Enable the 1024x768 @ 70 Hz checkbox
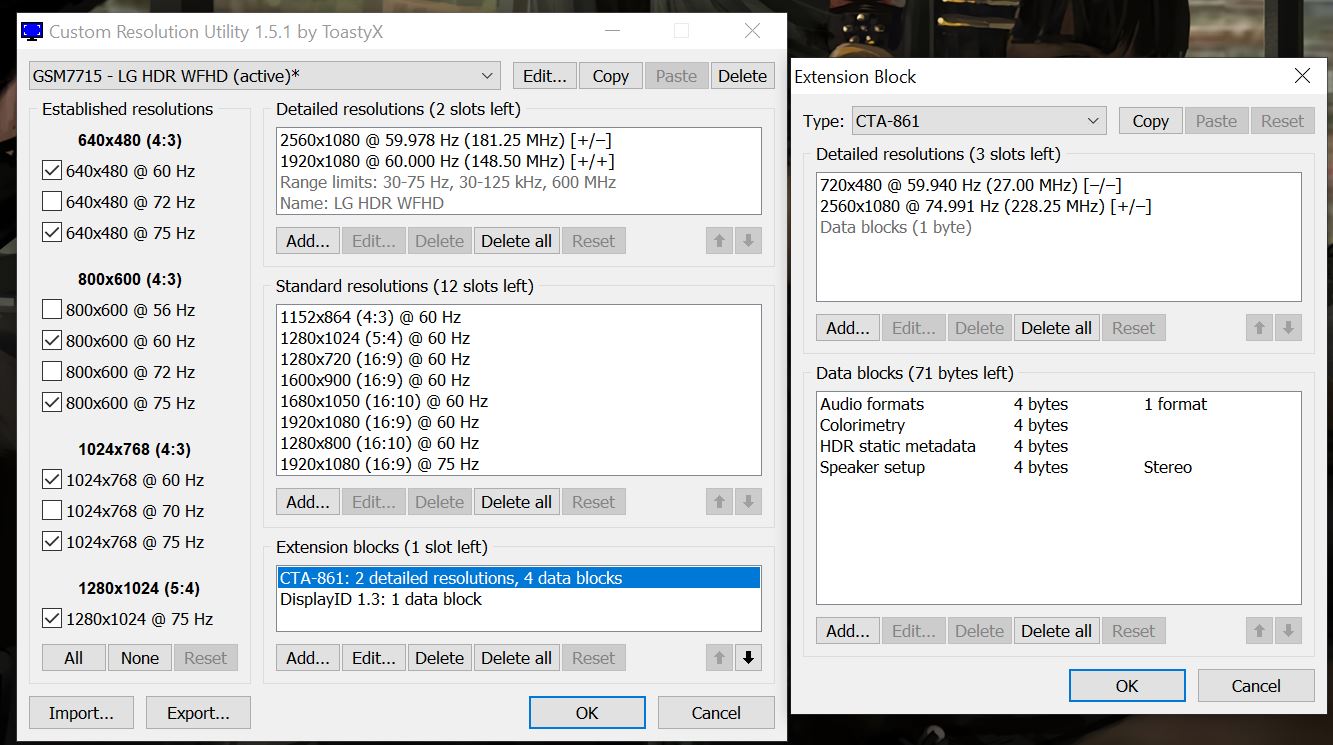 pyautogui.click(x=52, y=511)
